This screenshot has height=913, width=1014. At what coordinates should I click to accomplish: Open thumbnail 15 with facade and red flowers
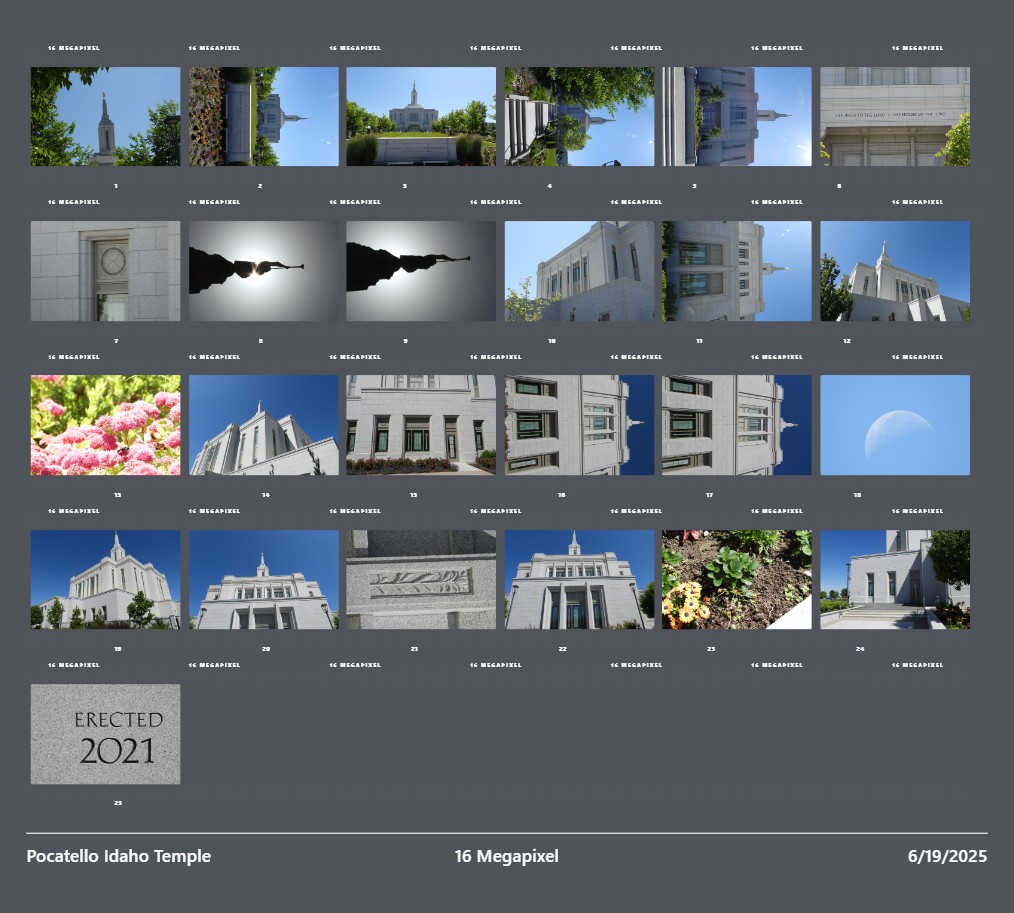click(x=420, y=425)
